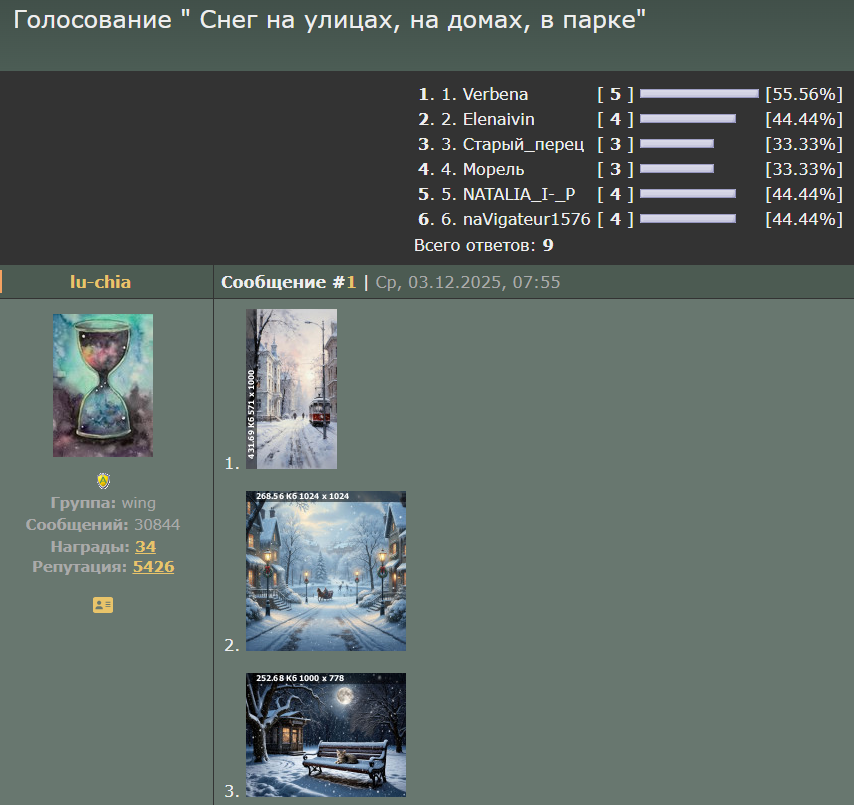Select the Морель poll entry
Image resolution: width=854 pixels, height=805 pixels.
click(x=493, y=169)
